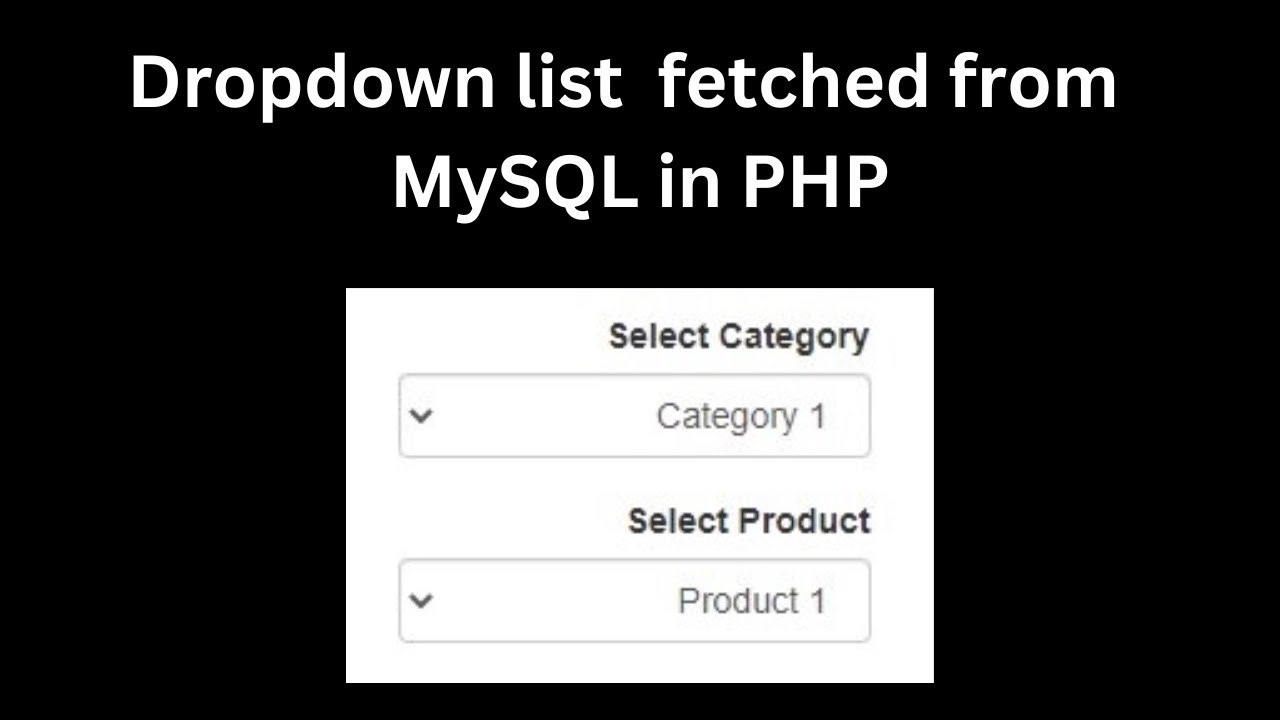This screenshot has height=720, width=1280.
Task: Click the word "list" in title
Action: pyautogui.click(x=572, y=82)
